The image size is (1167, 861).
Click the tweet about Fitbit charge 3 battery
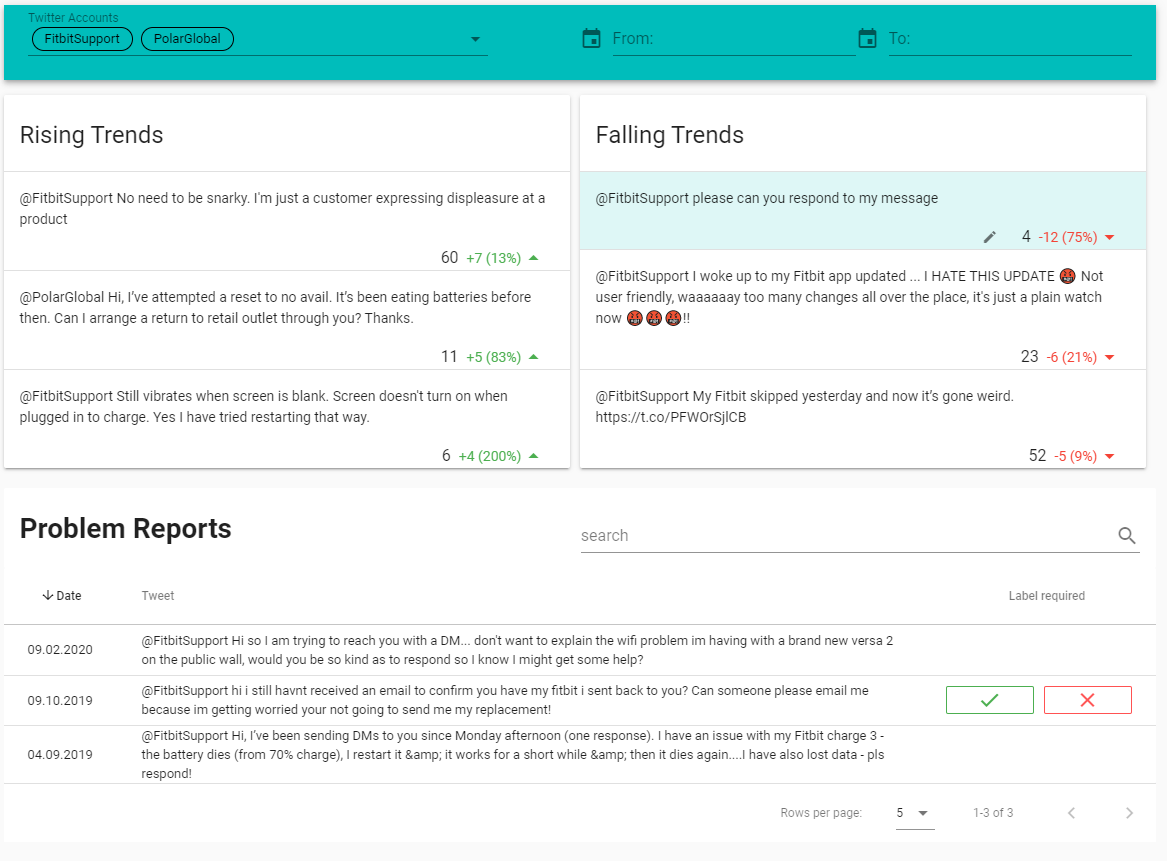click(x=513, y=755)
